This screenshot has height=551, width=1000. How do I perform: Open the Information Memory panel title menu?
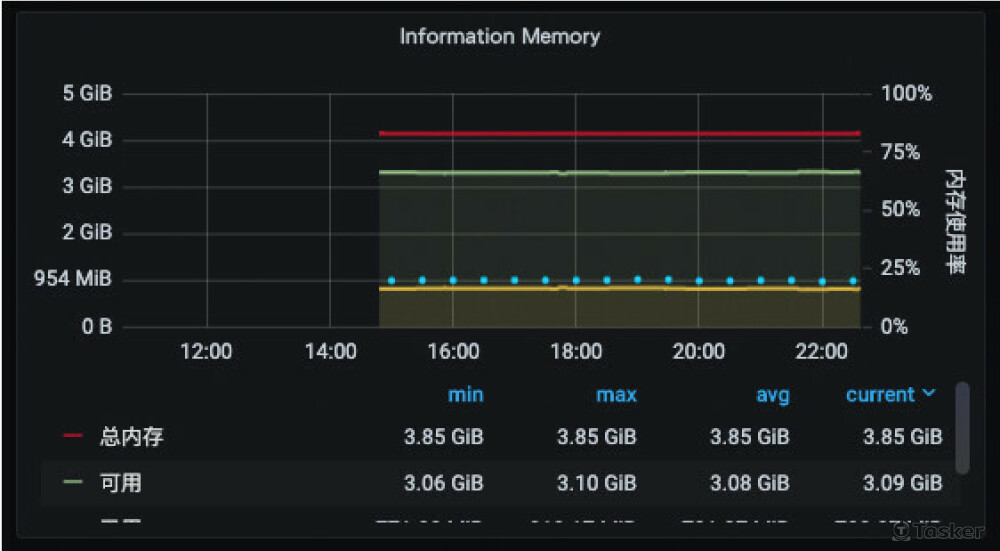(x=500, y=36)
